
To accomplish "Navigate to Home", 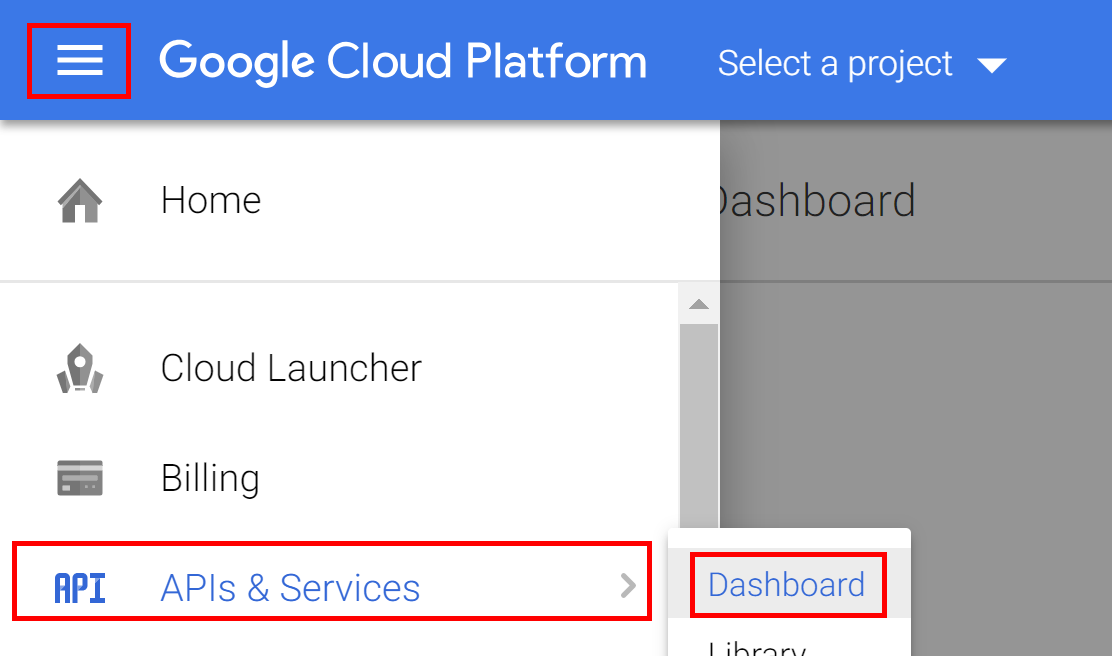I will [210, 199].
